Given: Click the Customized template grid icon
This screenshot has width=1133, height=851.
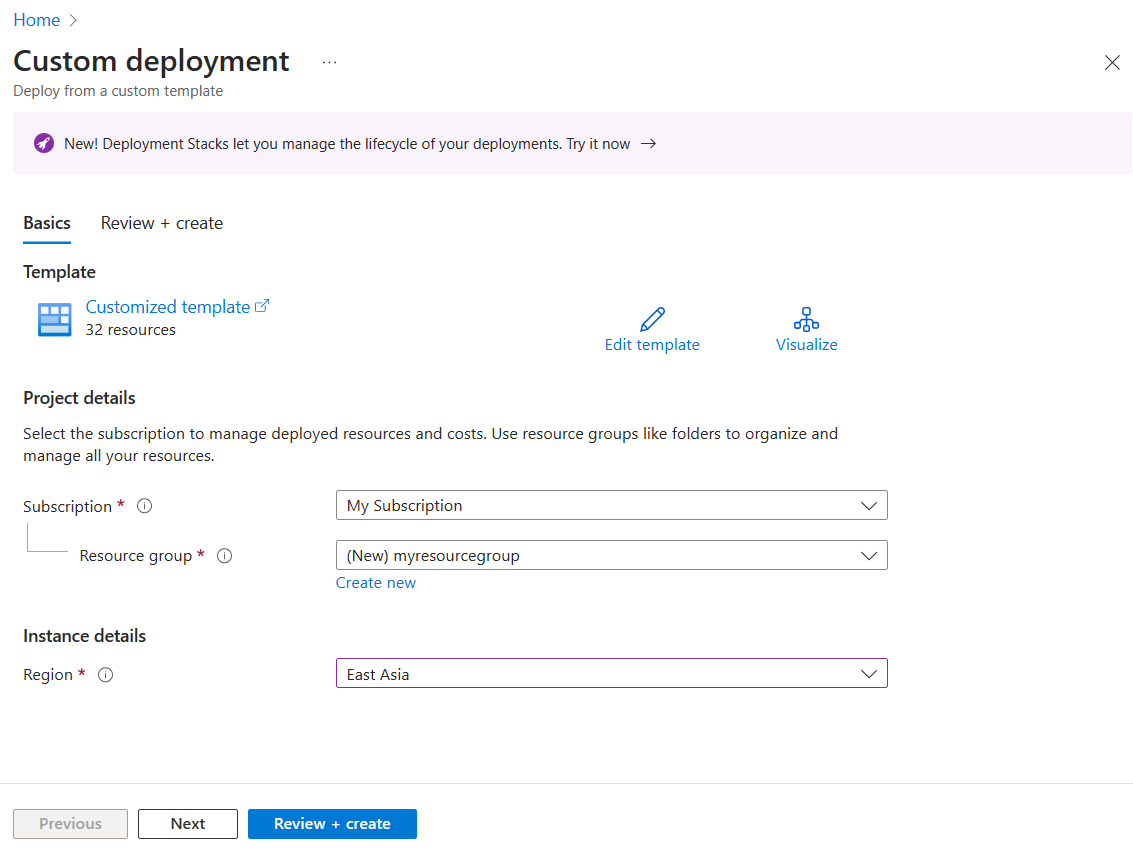Looking at the screenshot, I should (54, 319).
